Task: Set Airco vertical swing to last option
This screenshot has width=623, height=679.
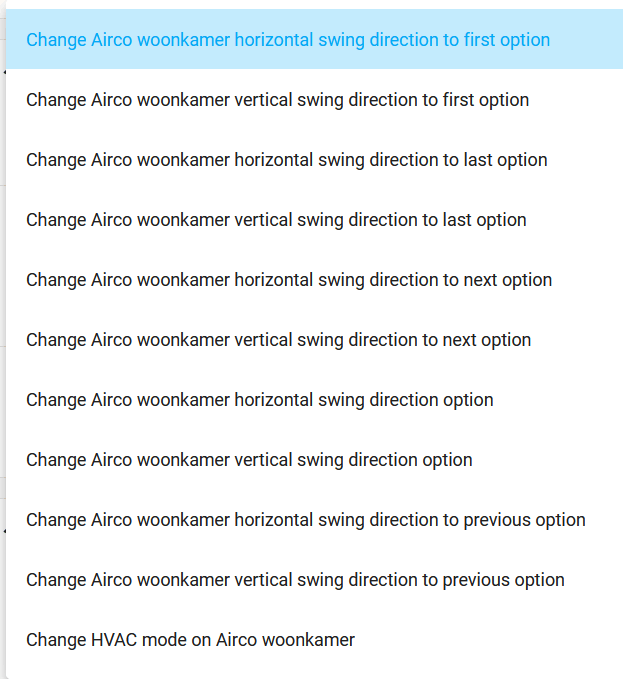Action: [314, 220]
